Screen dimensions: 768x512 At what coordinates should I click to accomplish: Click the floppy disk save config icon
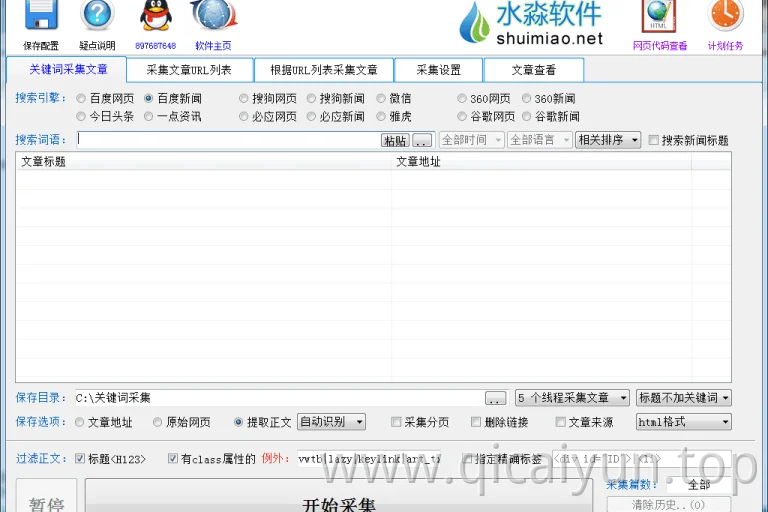[x=41, y=16]
